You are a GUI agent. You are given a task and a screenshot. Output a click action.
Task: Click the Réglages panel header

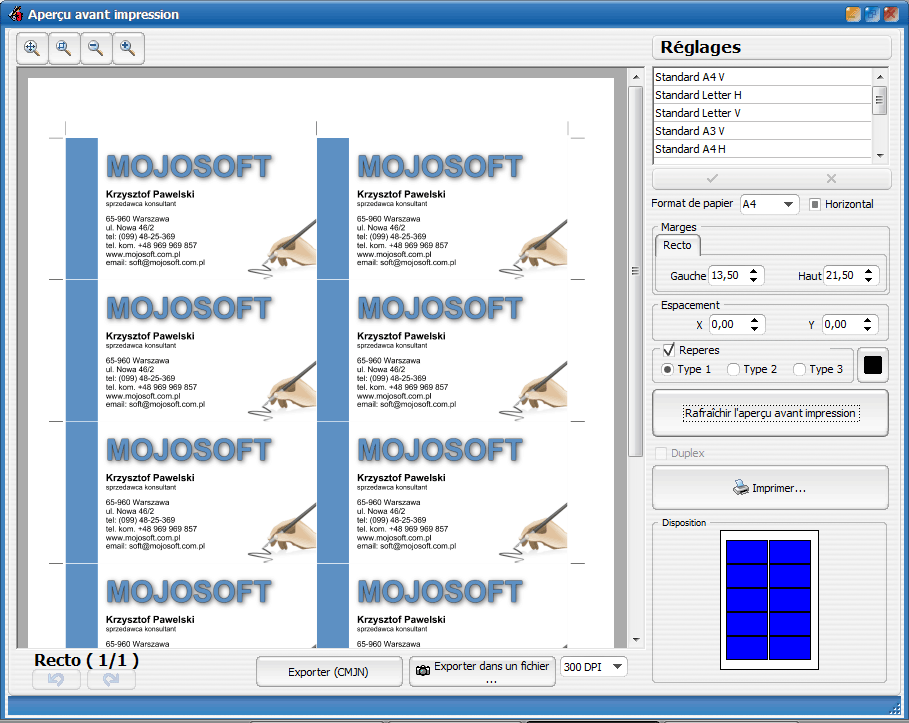pos(772,48)
